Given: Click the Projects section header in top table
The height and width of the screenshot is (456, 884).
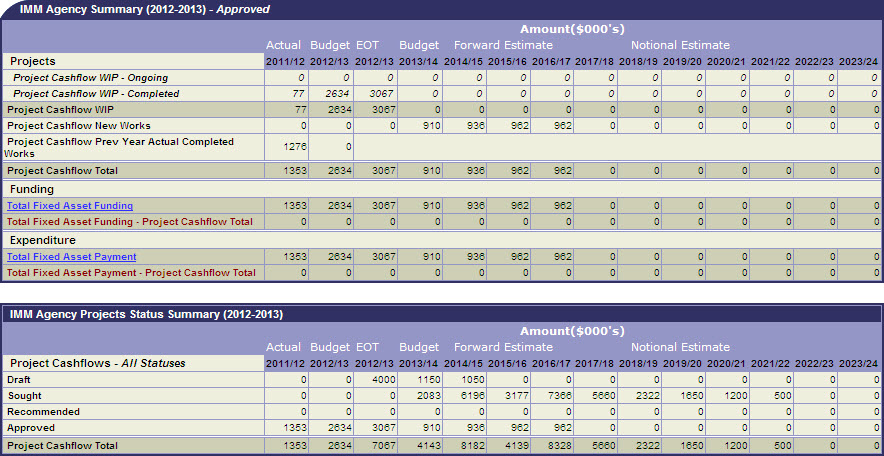Looking at the screenshot, I should click(x=33, y=62).
